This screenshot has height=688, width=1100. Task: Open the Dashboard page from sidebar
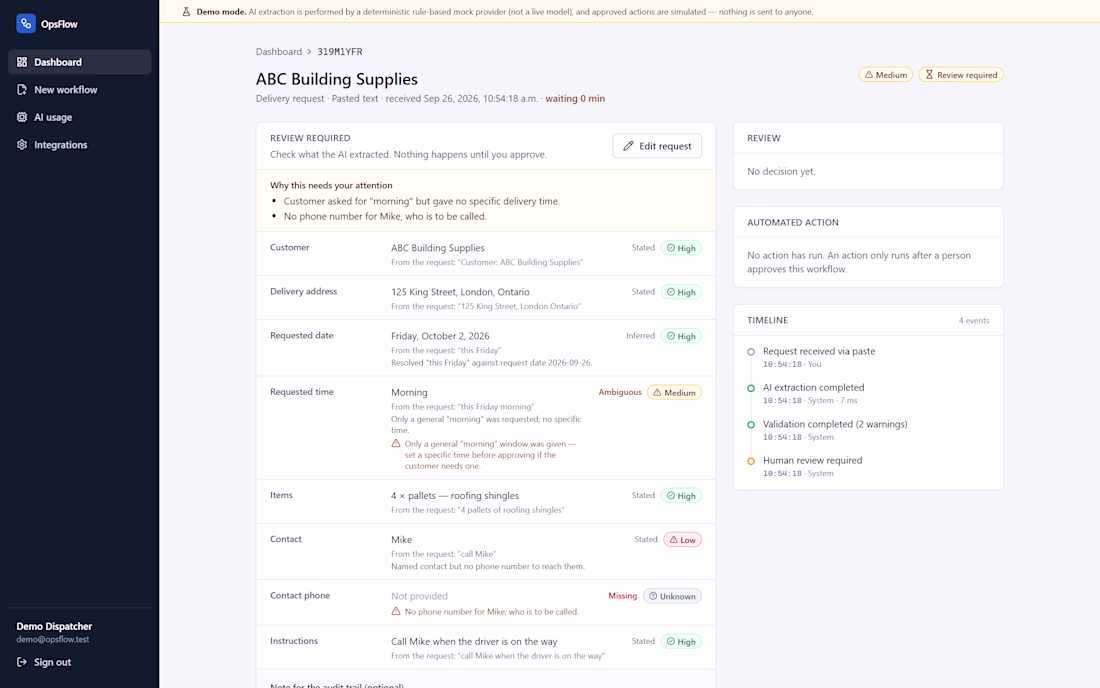79,62
